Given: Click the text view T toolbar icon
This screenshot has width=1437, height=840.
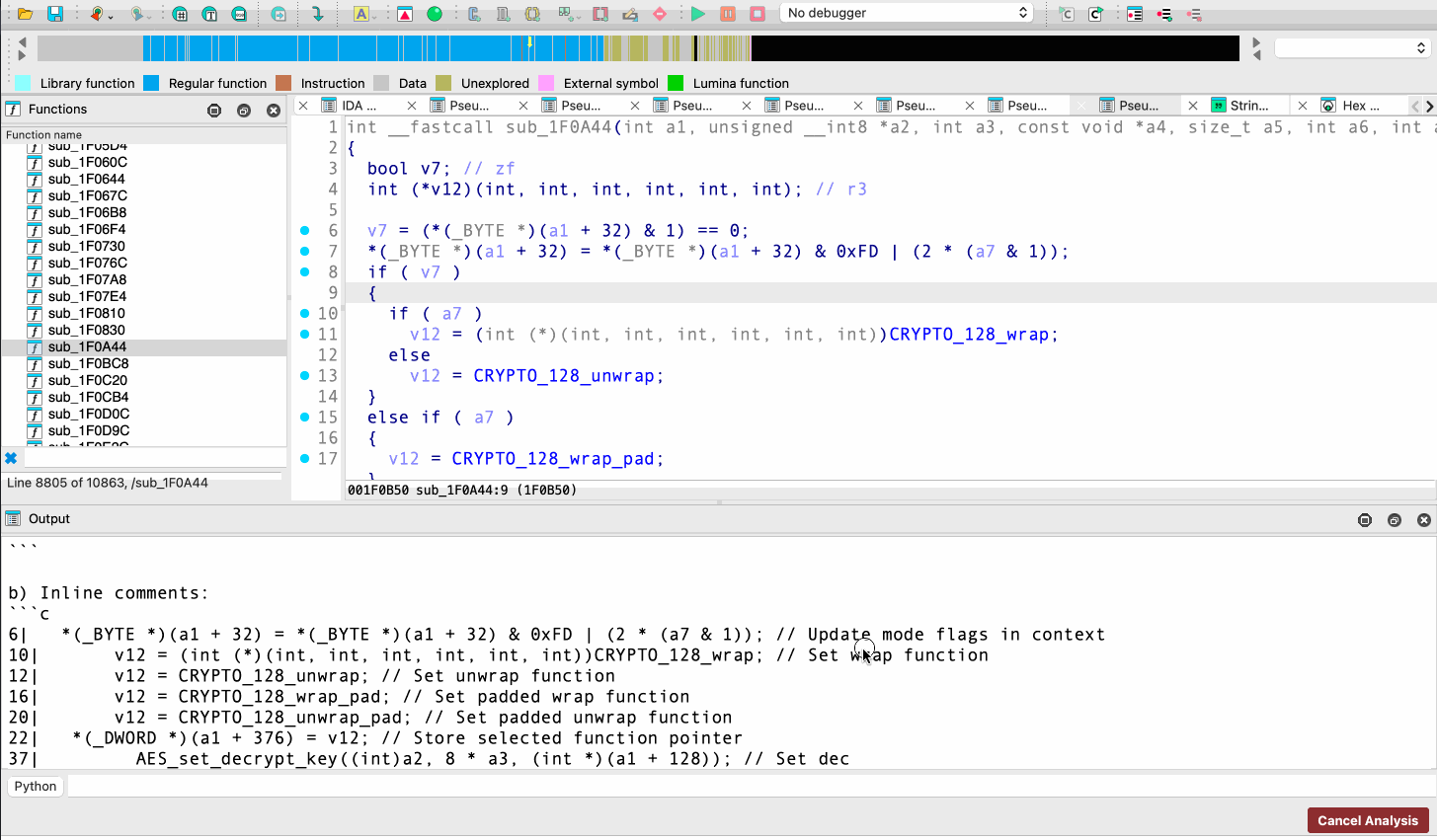Looking at the screenshot, I should point(209,14).
